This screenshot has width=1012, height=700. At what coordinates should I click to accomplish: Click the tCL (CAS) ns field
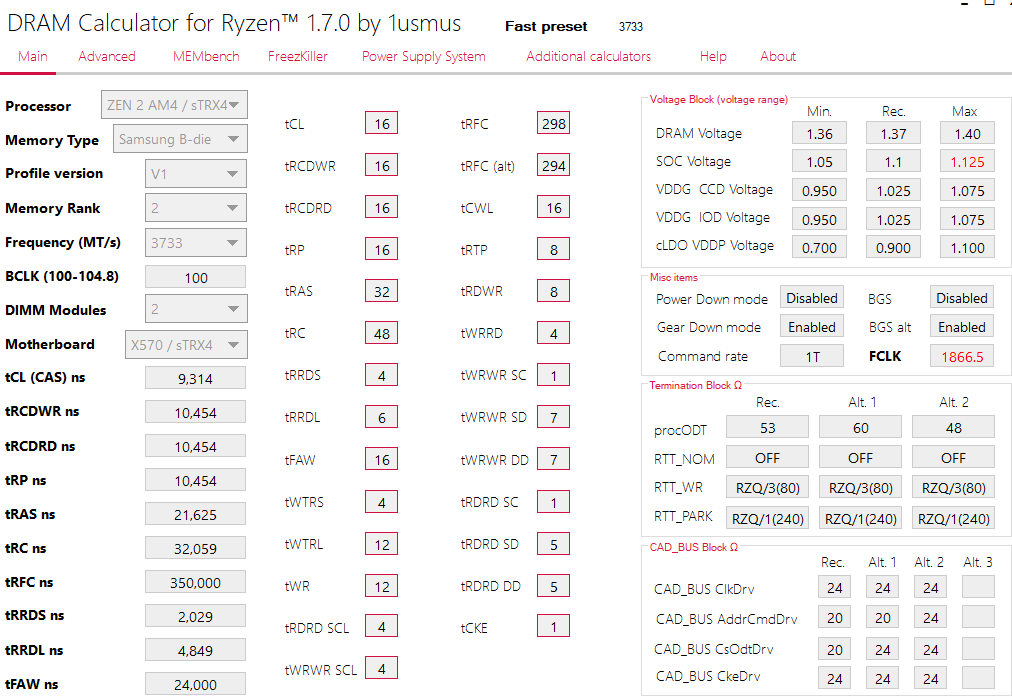(196, 378)
